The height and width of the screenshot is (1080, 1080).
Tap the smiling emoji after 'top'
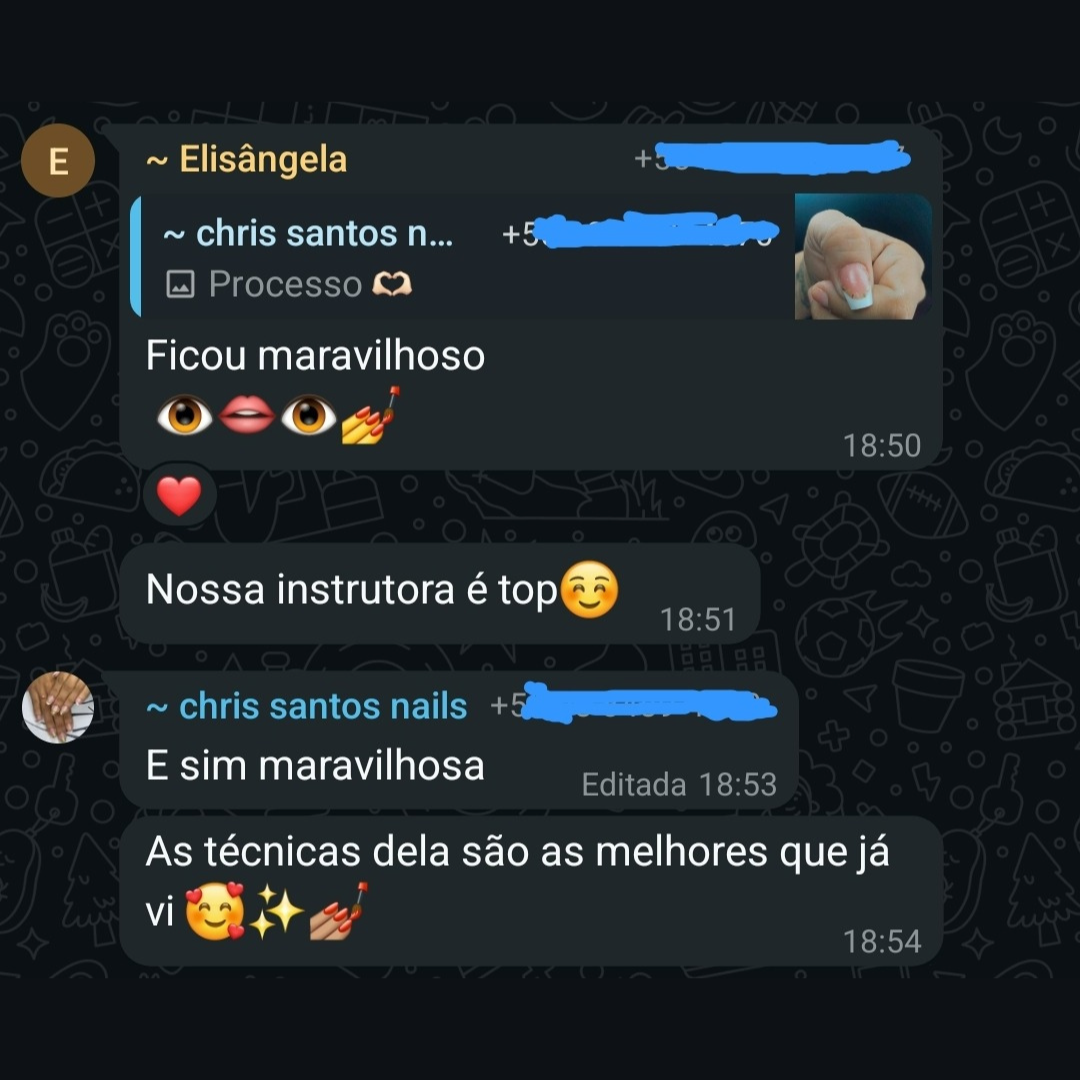[x=589, y=590]
